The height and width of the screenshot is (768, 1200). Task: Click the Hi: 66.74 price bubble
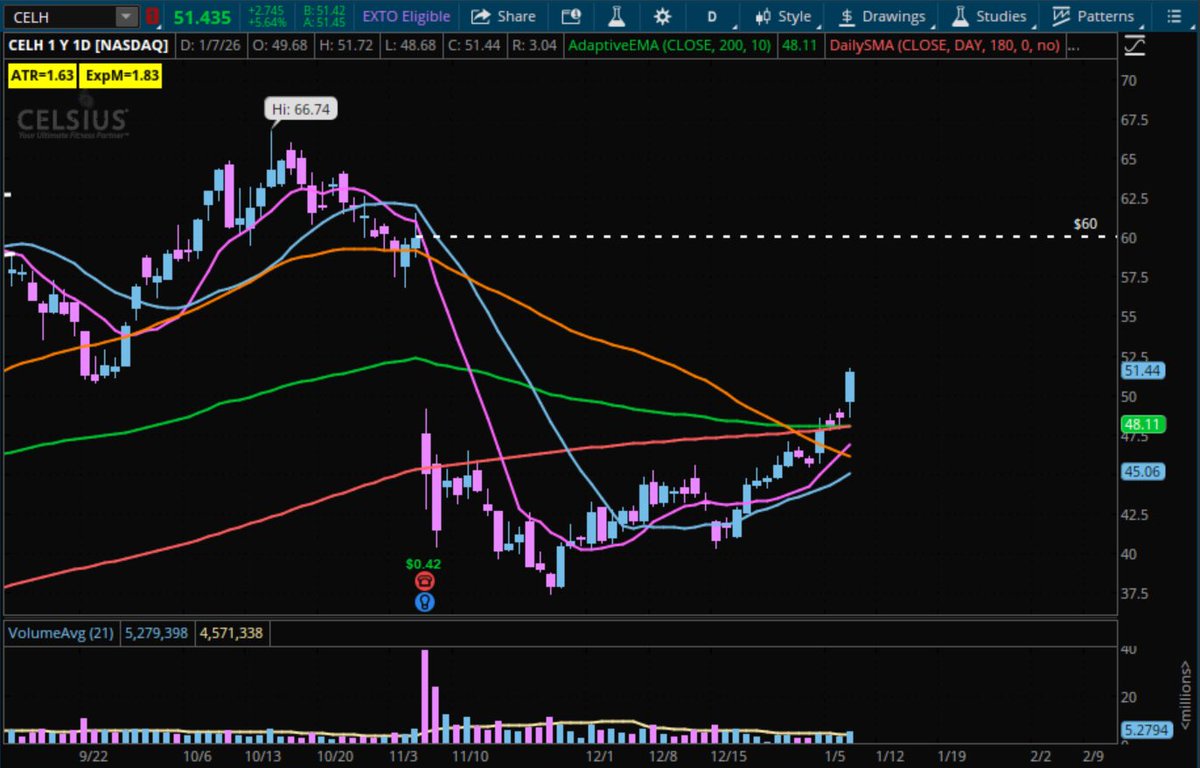coord(300,109)
